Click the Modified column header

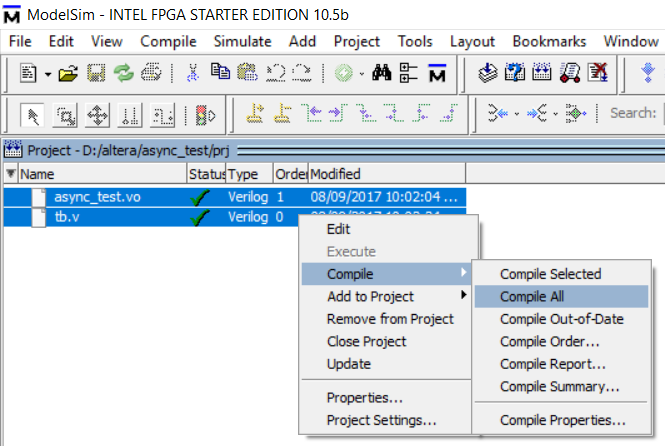[338, 174]
